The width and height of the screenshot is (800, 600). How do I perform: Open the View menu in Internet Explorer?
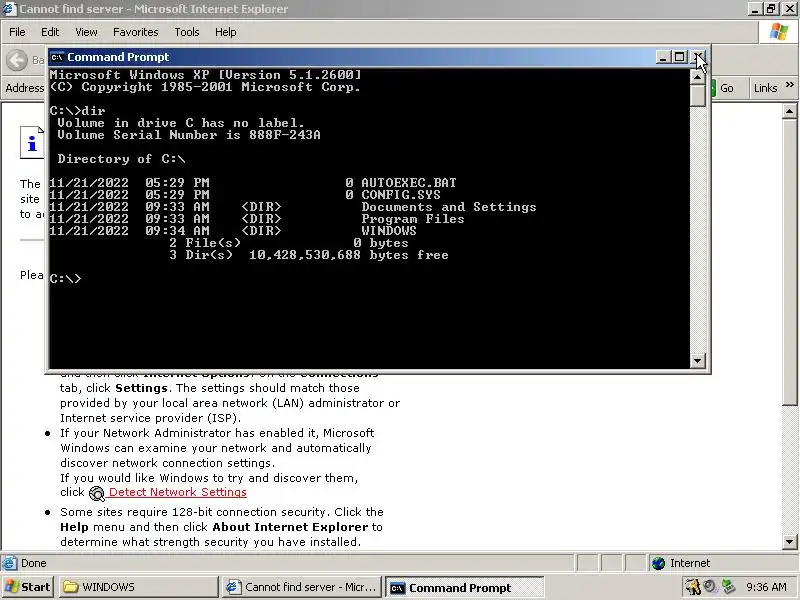[x=86, y=32]
